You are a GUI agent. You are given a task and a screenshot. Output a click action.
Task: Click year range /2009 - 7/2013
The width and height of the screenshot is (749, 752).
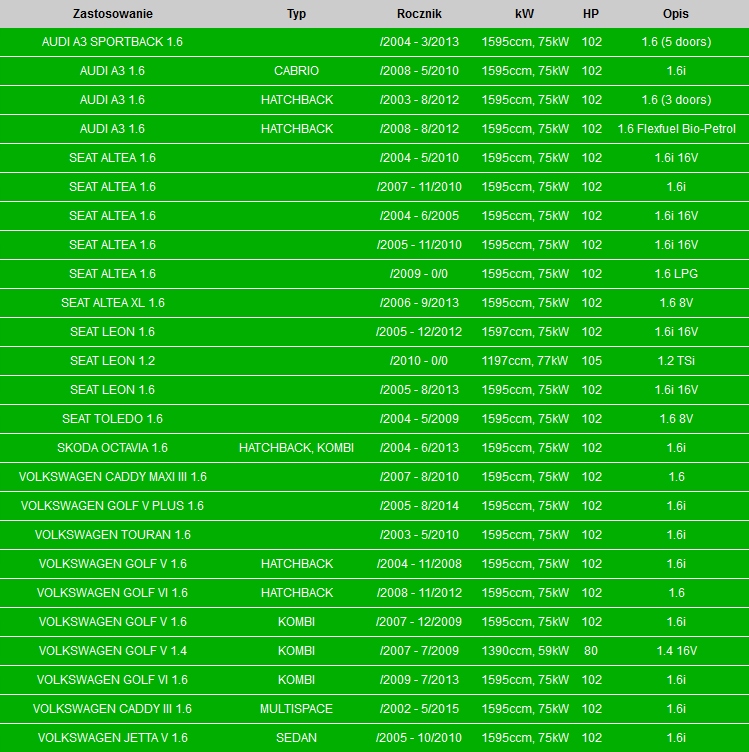[419, 680]
